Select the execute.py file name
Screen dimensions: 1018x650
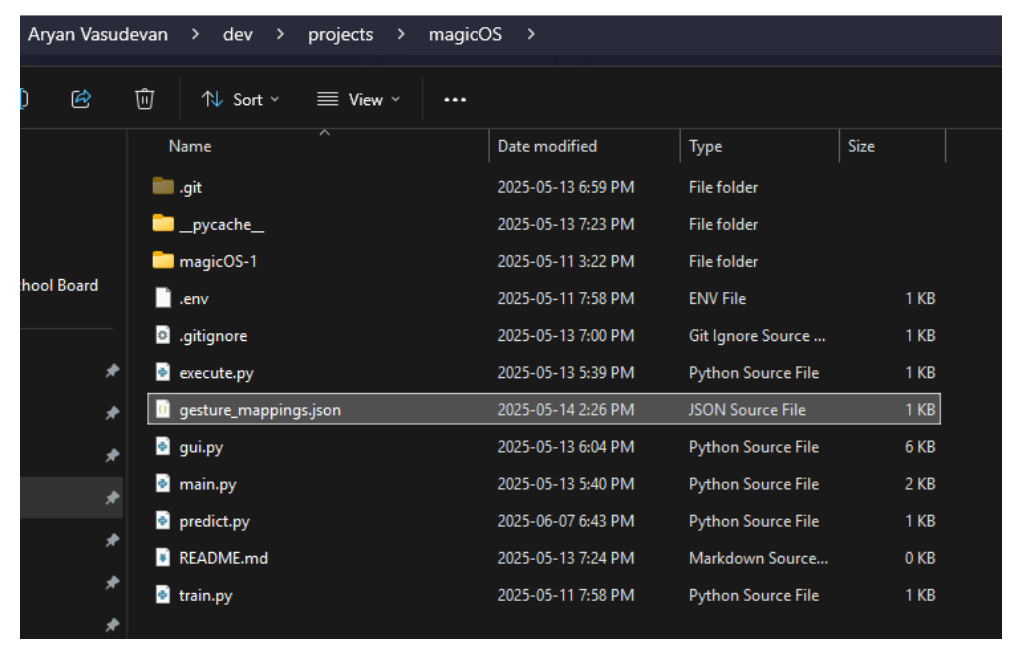[x=216, y=373]
